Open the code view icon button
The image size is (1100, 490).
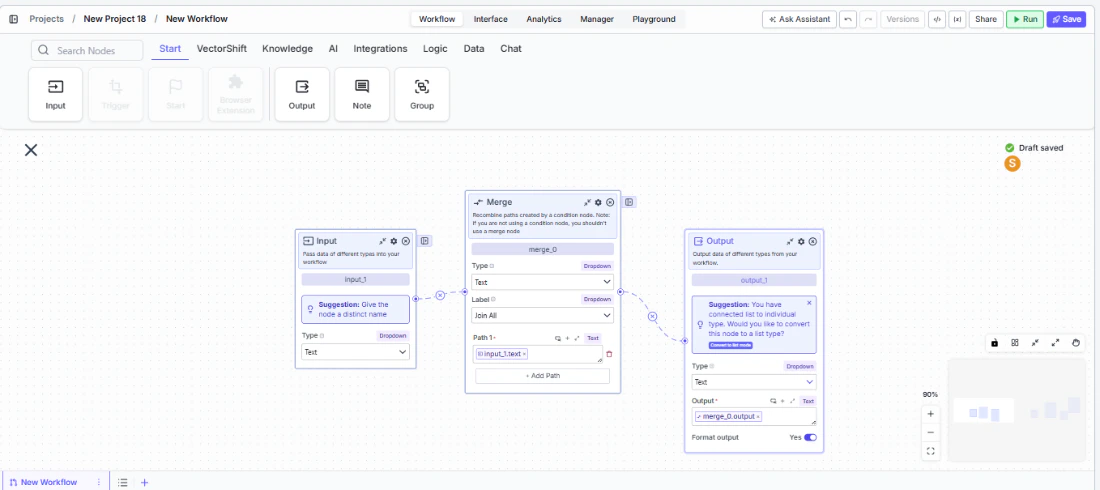tap(936, 19)
